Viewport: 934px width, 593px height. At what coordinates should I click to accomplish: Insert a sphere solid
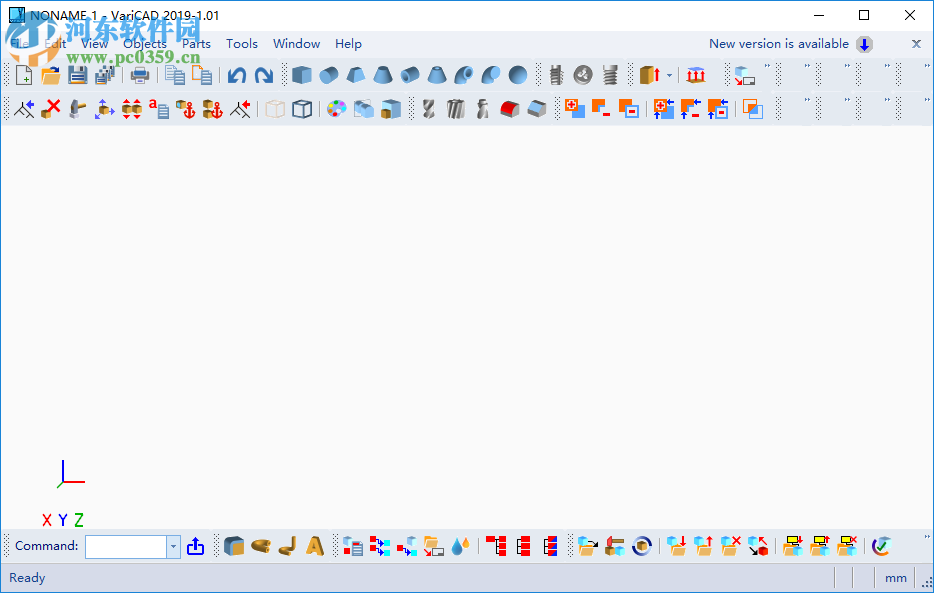[518, 75]
